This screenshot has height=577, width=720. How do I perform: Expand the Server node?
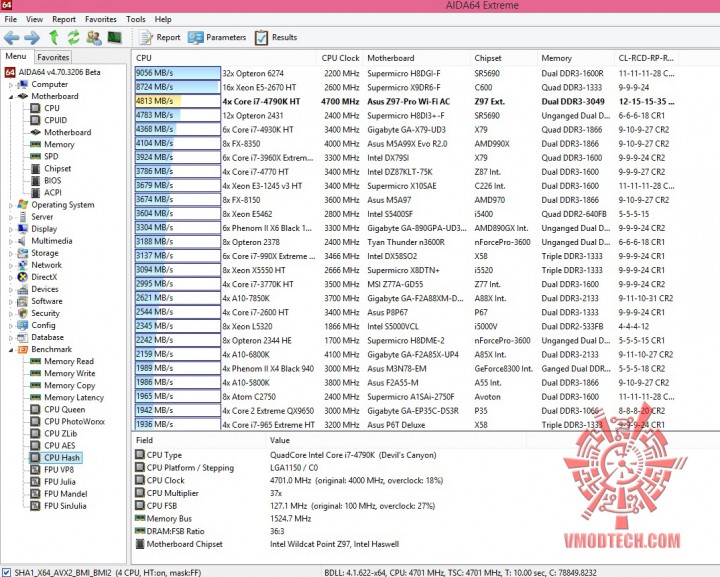point(11,217)
